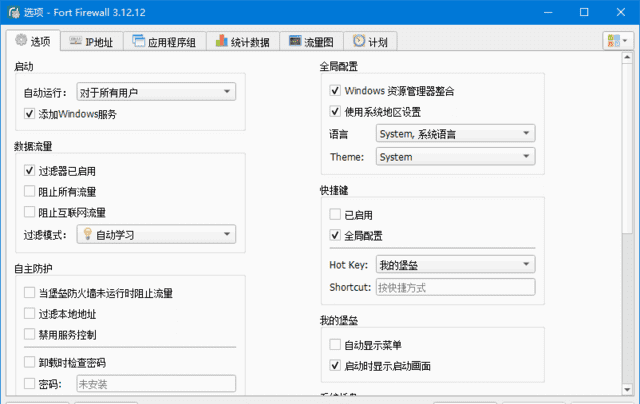Open the 应用程序组 tab
Screen dimensions: 640x404
coord(164,41)
